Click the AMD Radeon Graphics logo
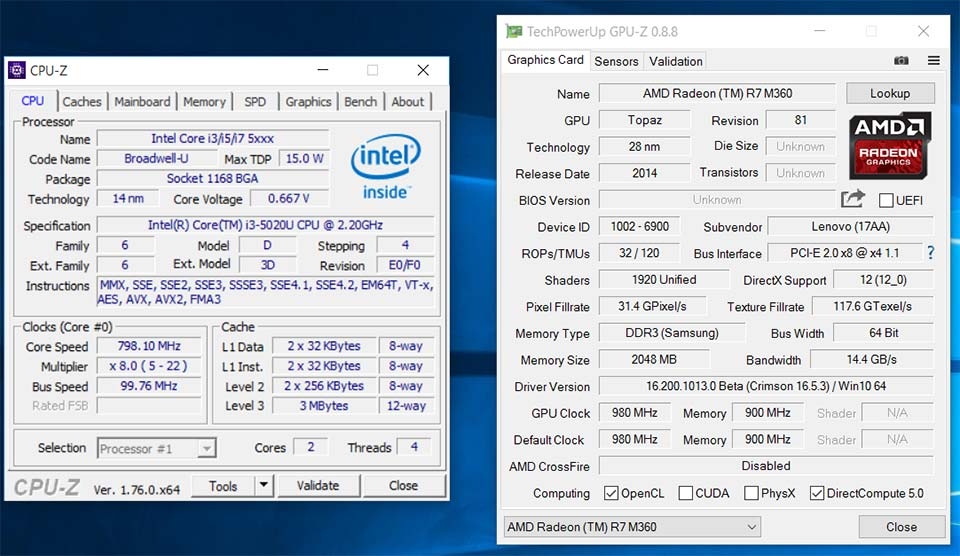960x556 pixels. pos(890,146)
